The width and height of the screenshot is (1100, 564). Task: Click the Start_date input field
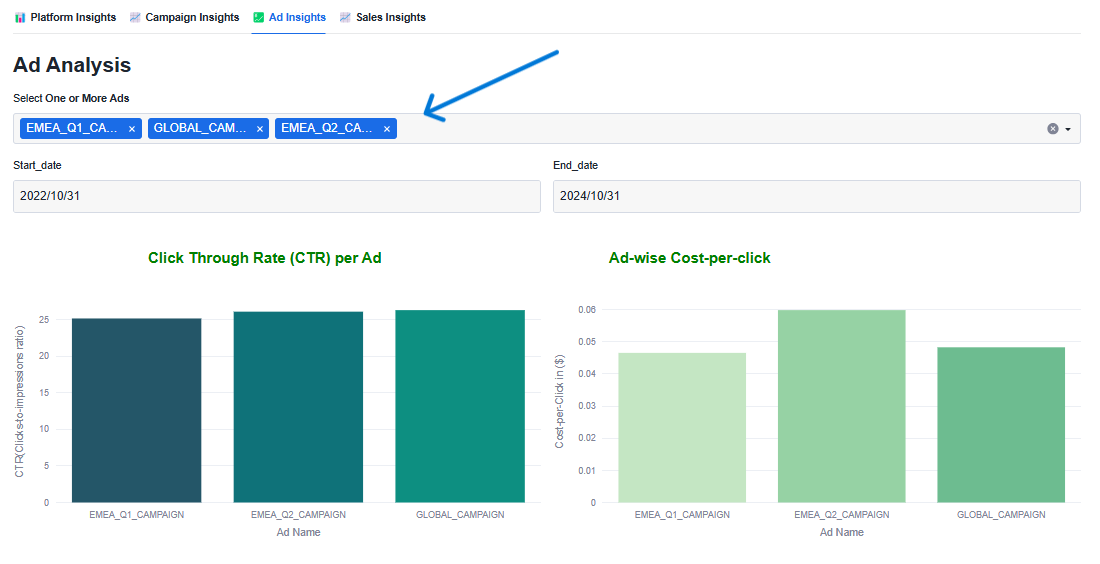(276, 196)
